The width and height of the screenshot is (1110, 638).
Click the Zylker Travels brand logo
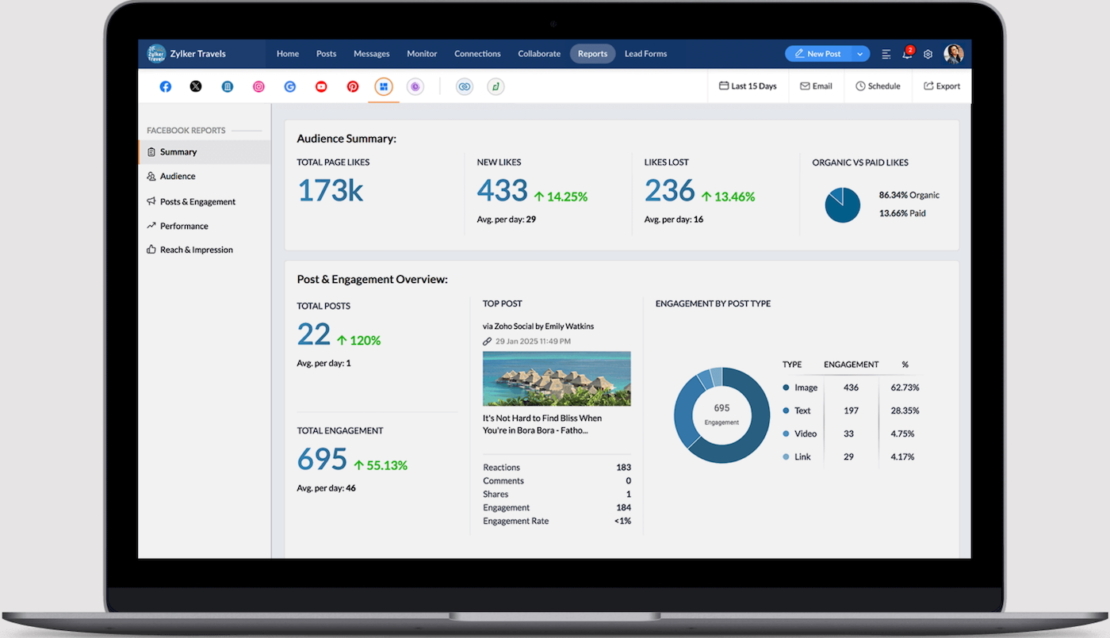pos(158,53)
